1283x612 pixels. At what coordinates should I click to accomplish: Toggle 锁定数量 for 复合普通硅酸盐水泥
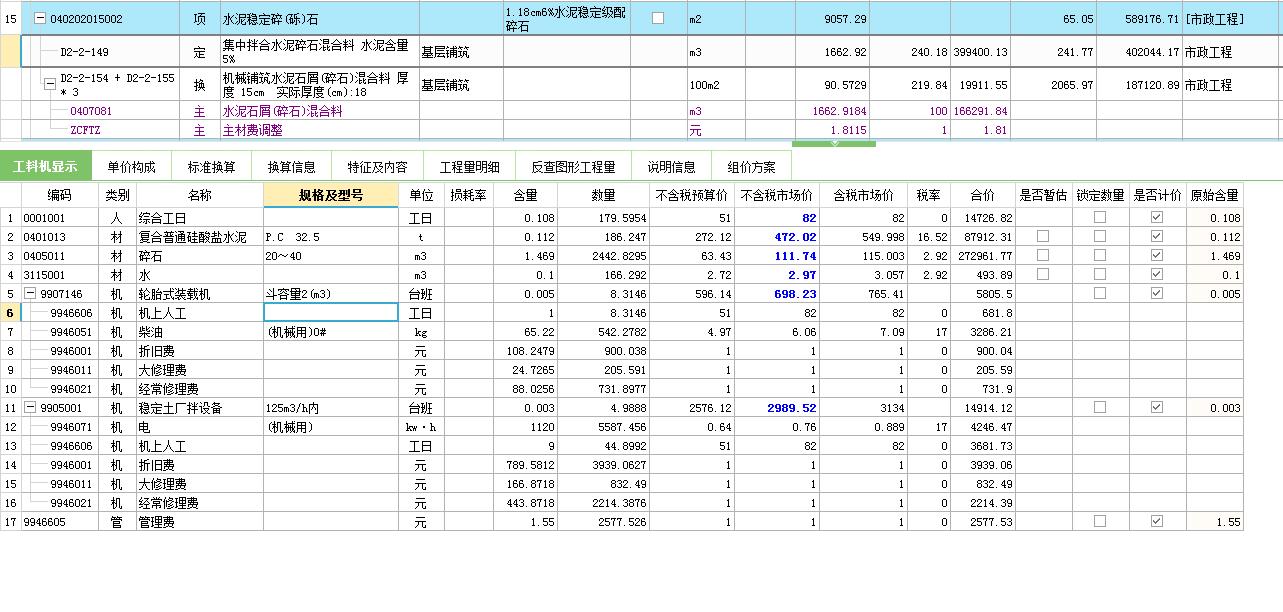(x=1100, y=237)
